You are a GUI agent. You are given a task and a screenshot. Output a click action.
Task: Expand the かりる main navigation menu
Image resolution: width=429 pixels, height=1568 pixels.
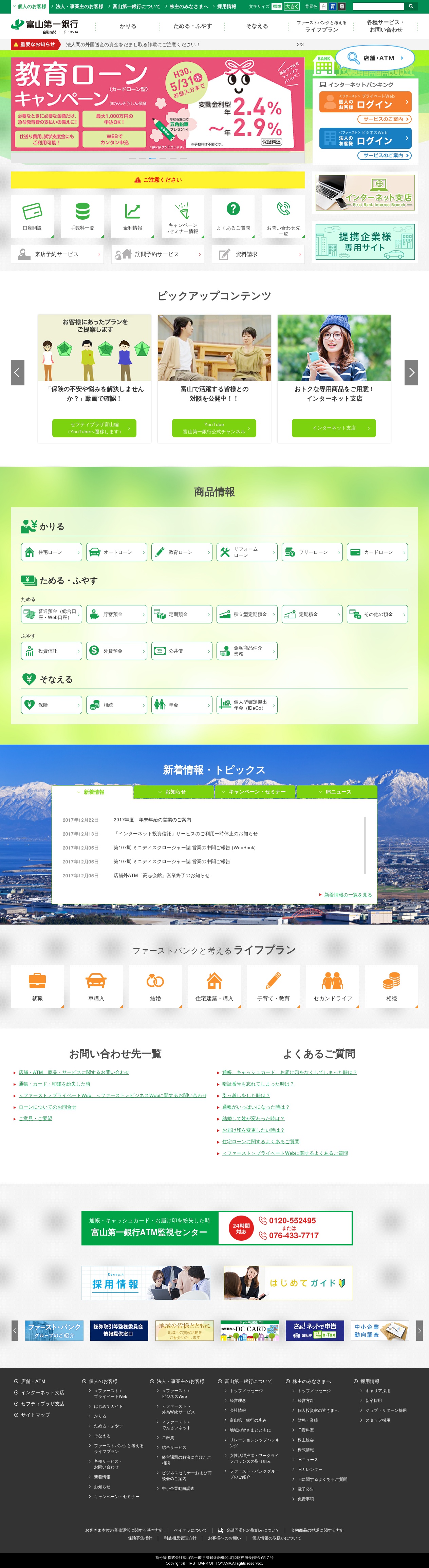(128, 26)
